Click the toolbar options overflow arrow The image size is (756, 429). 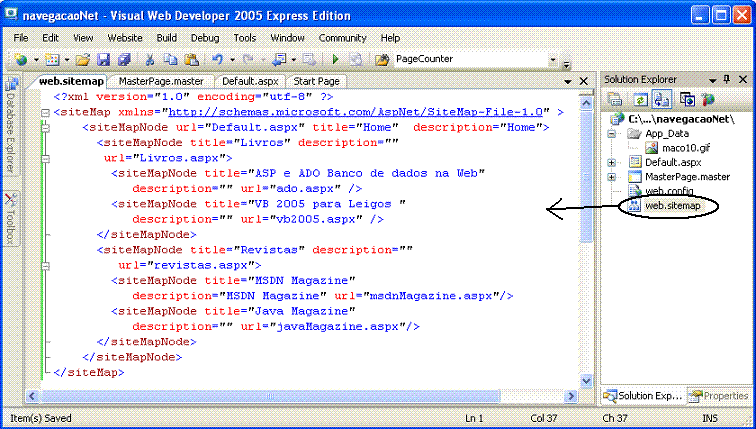click(x=567, y=63)
